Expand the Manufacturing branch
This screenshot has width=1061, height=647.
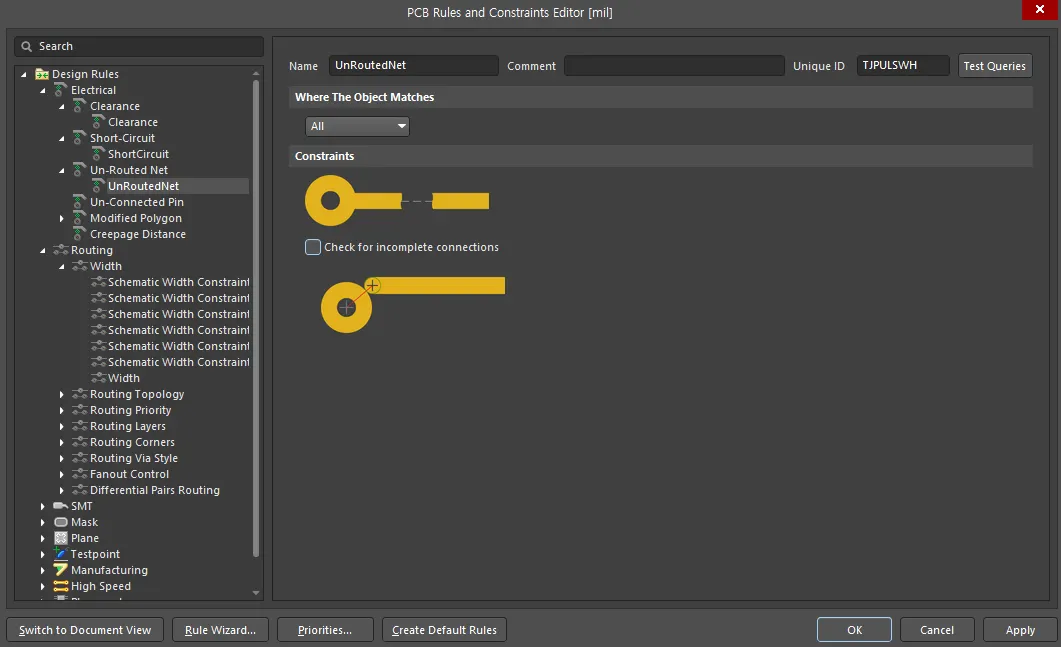click(x=43, y=571)
